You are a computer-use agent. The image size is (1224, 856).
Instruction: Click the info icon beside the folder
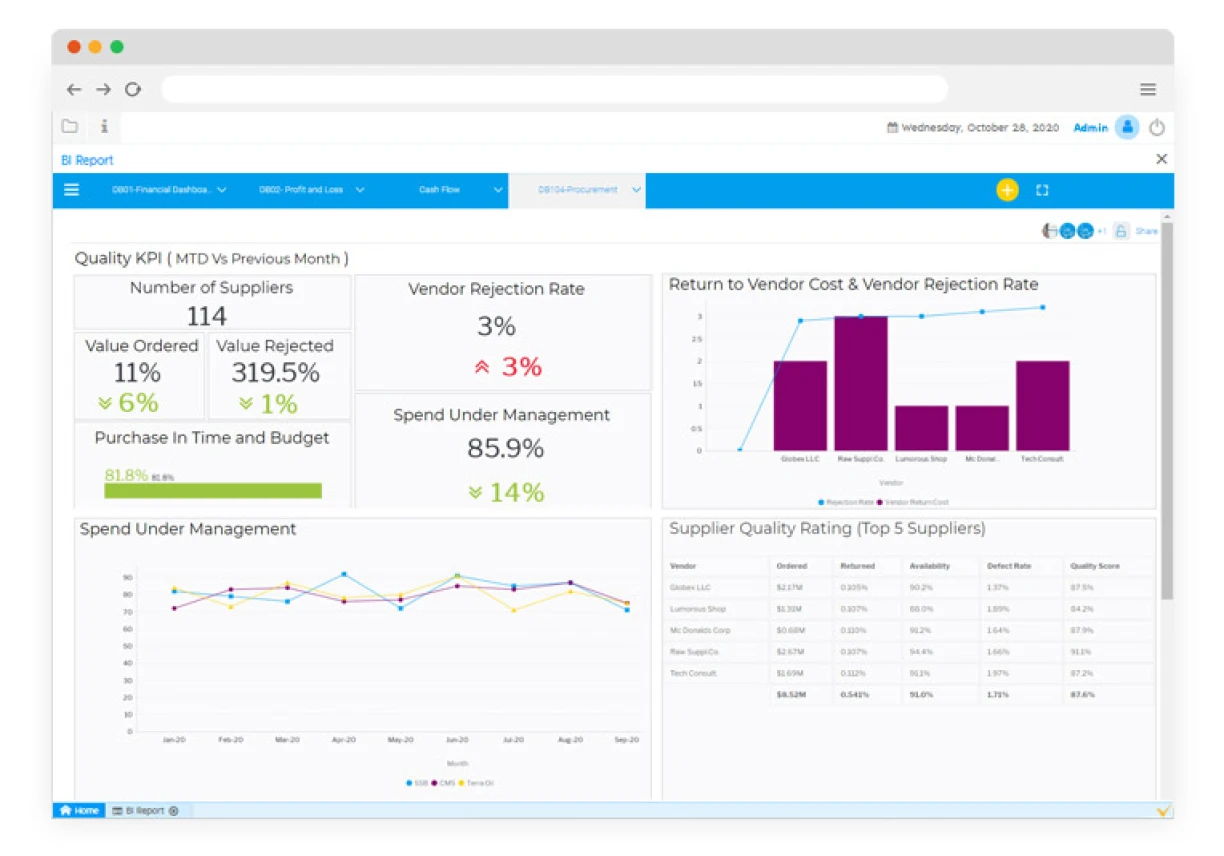point(104,127)
